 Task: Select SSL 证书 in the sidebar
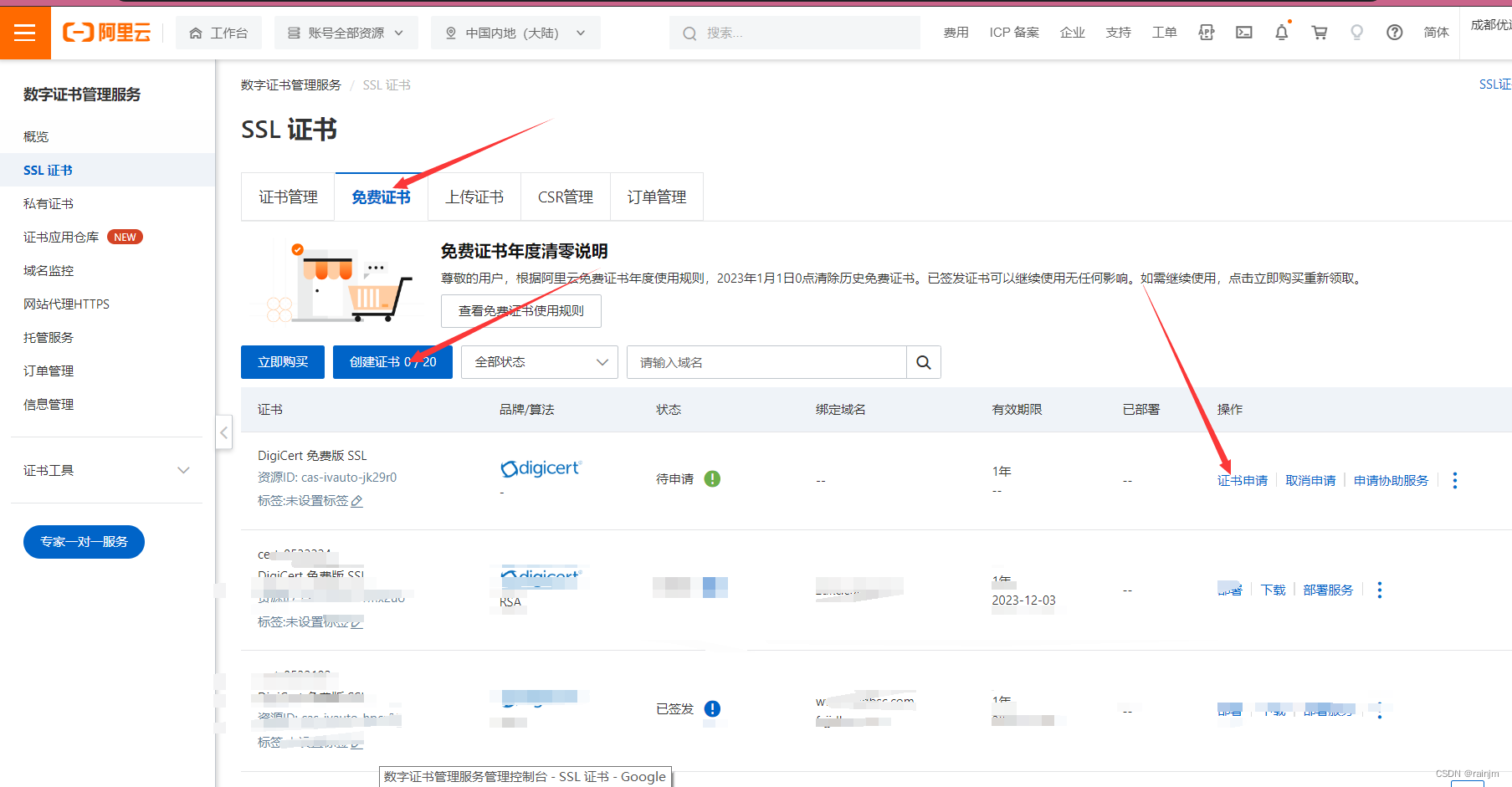[x=107, y=170]
